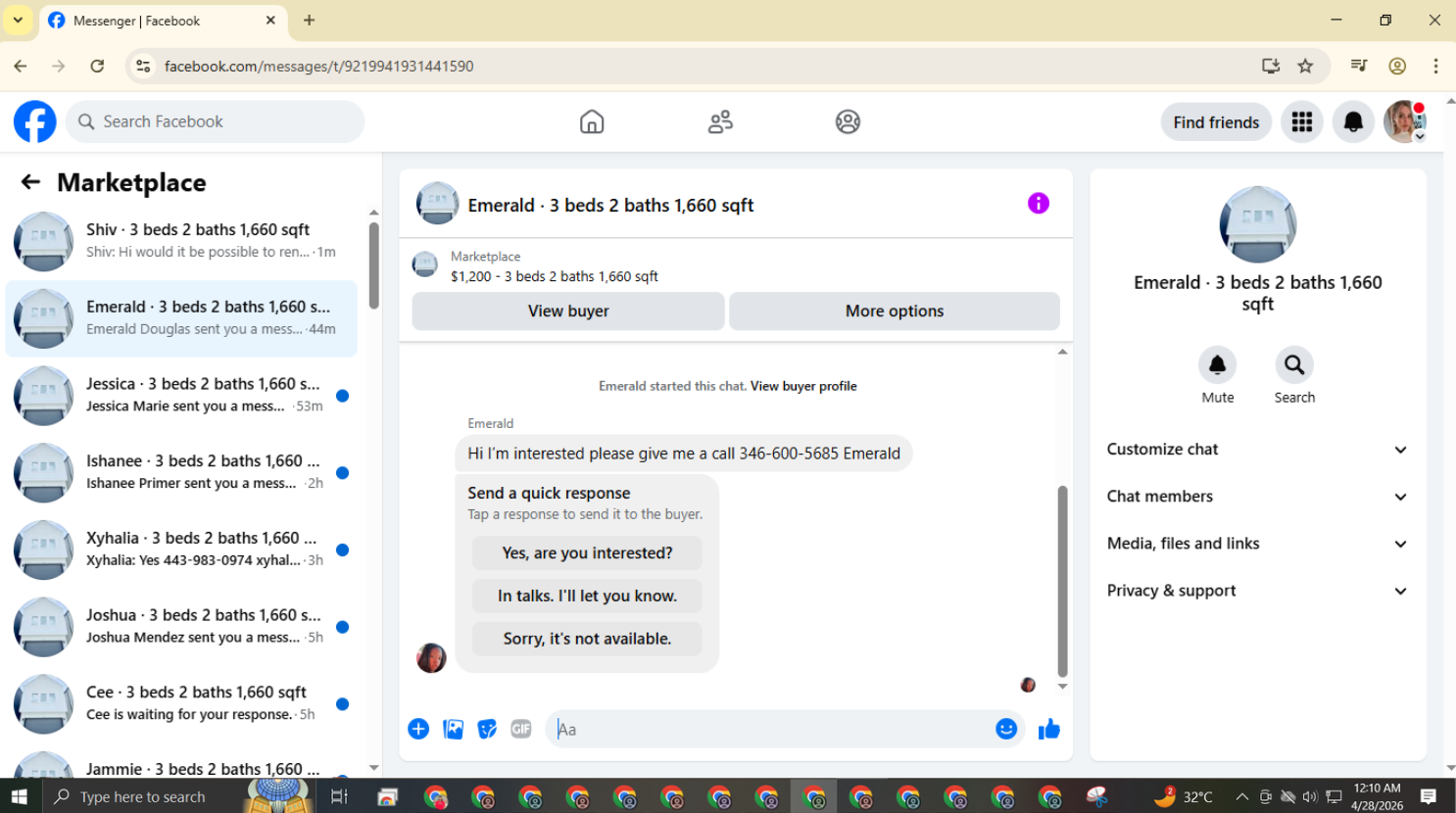Open the Windows Start menu

pyautogui.click(x=20, y=796)
